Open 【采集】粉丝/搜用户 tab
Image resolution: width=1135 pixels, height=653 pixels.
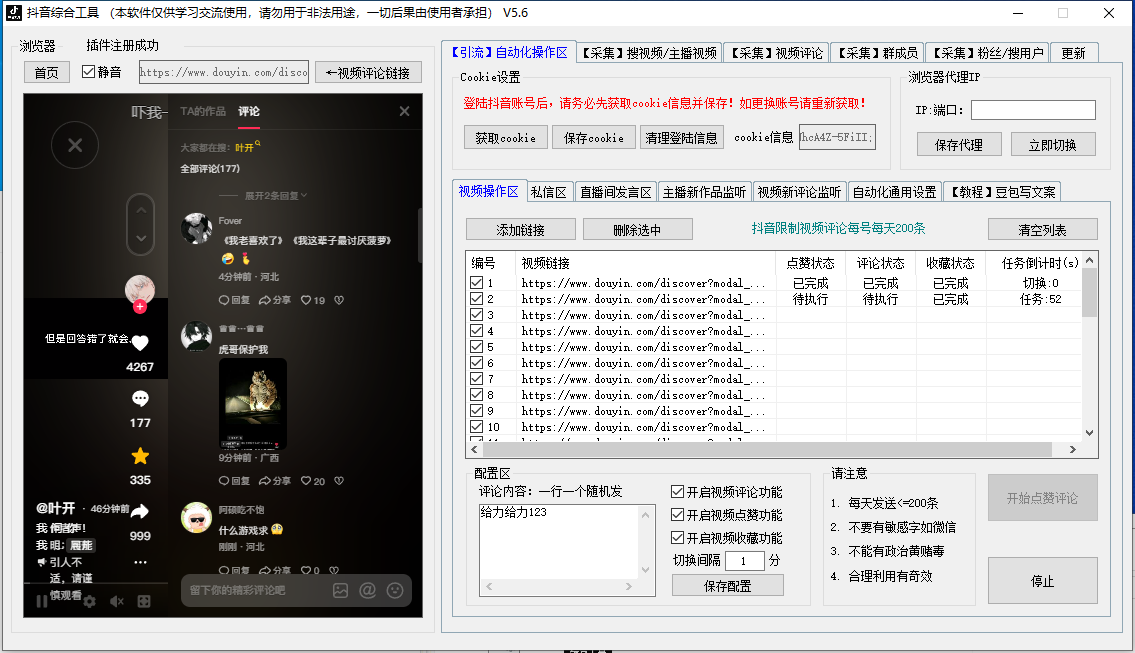[x=988, y=53]
